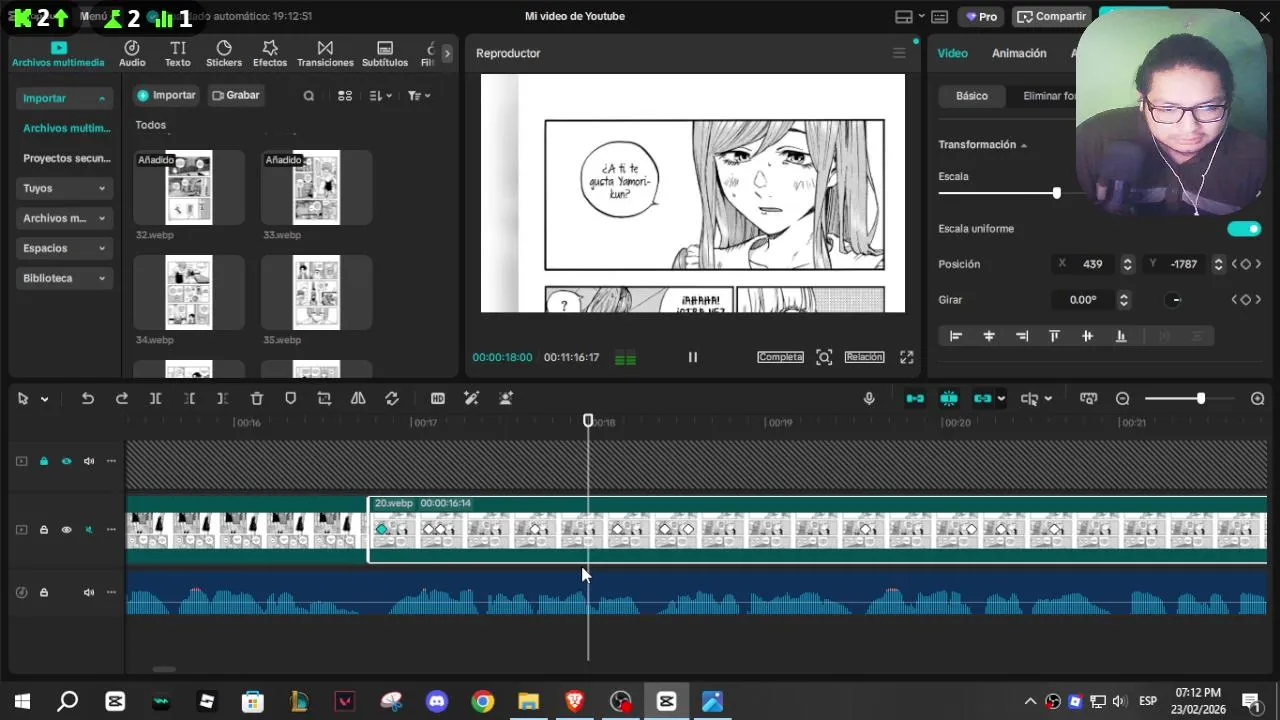Click the Importar button above the media grid

[x=167, y=95]
